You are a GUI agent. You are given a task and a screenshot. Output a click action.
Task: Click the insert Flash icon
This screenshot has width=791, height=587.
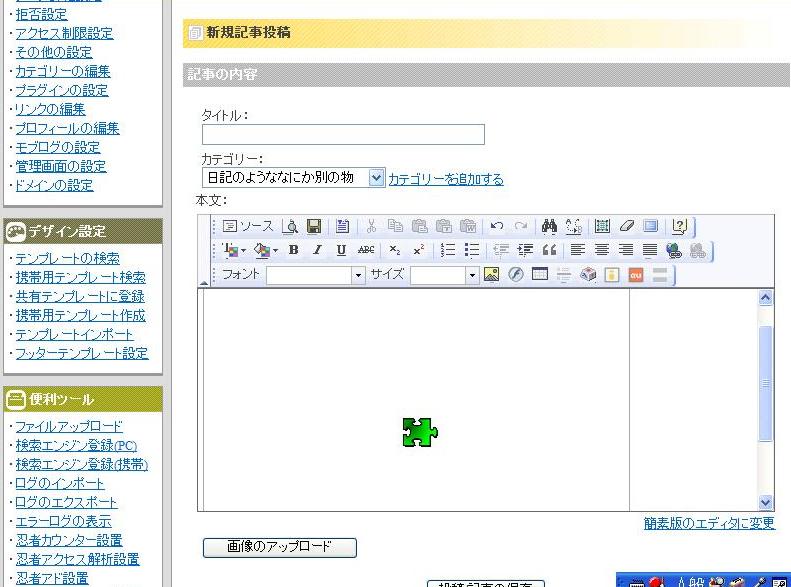(x=516, y=275)
